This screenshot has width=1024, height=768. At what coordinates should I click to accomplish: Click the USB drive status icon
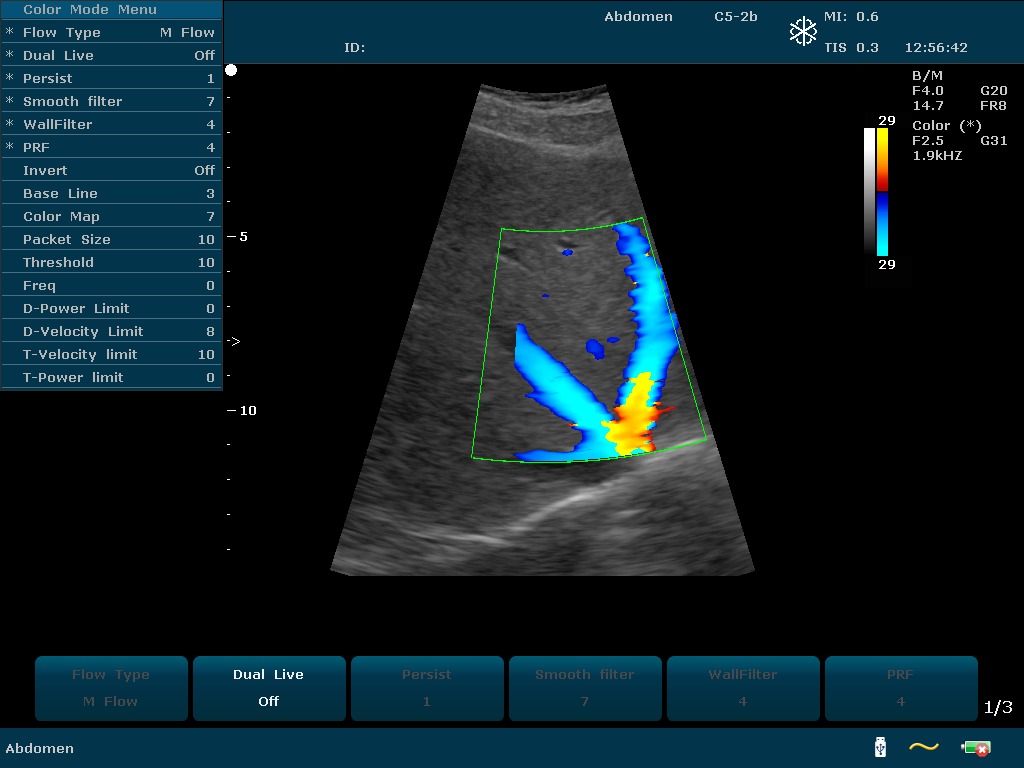tap(880, 747)
